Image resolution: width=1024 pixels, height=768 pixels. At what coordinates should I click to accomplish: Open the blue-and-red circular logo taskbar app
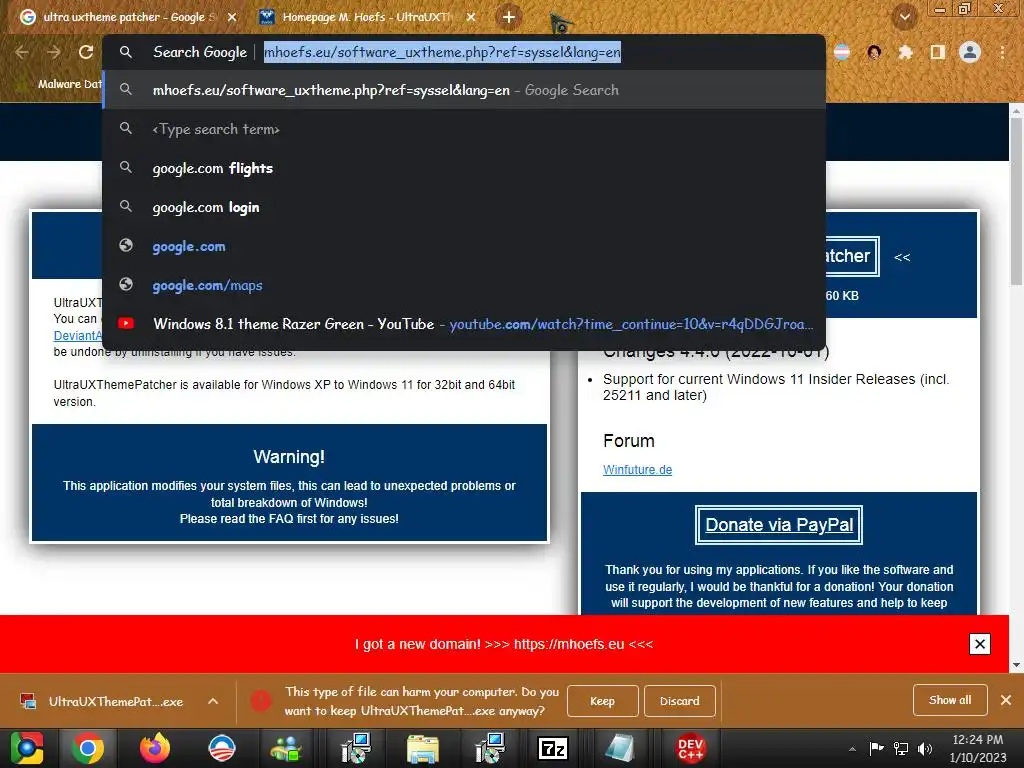point(222,748)
